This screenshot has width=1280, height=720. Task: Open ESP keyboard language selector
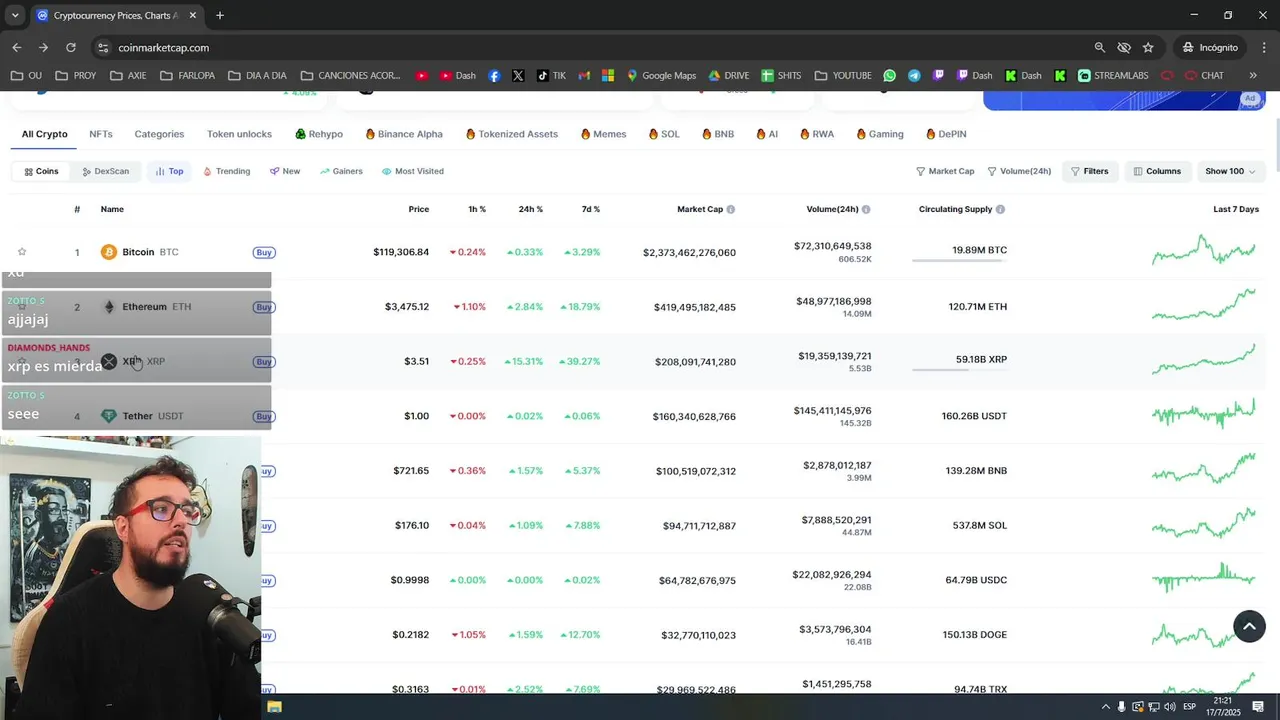click(1189, 707)
